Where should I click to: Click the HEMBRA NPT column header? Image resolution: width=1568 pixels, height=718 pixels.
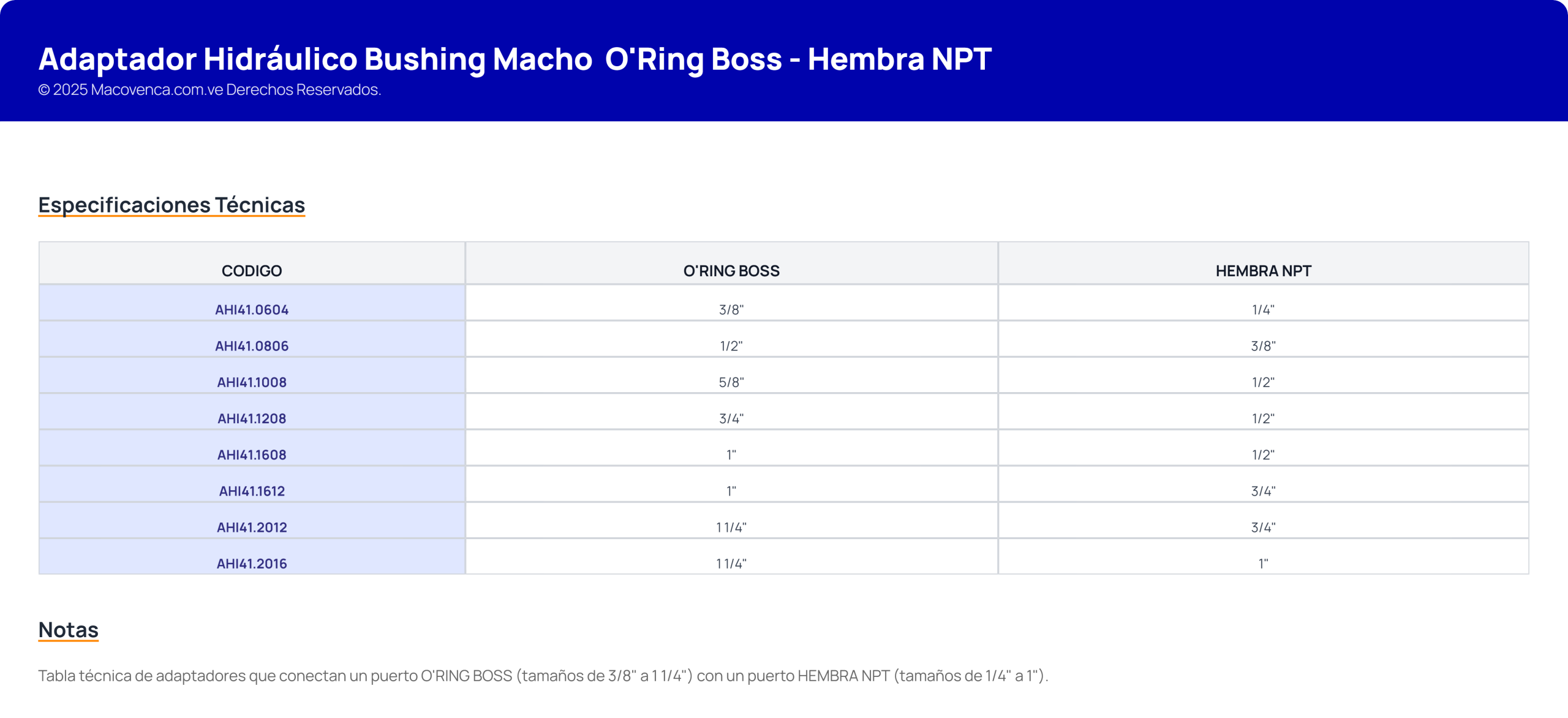1263,271
